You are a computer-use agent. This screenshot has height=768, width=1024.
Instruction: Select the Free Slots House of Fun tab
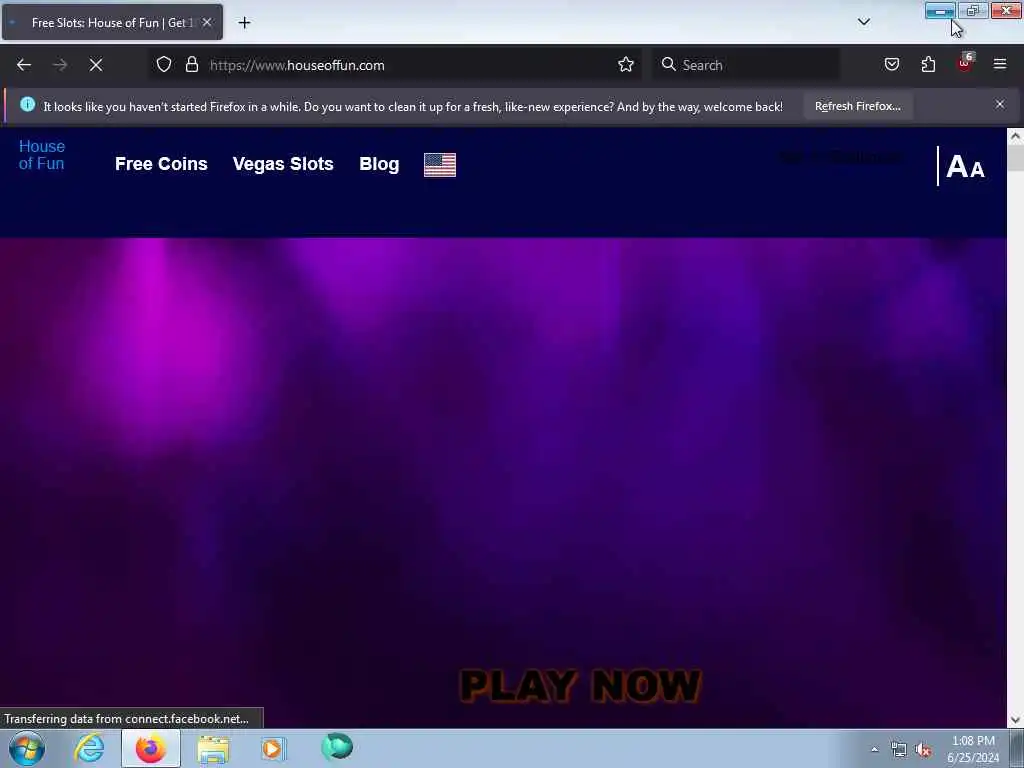(112, 22)
